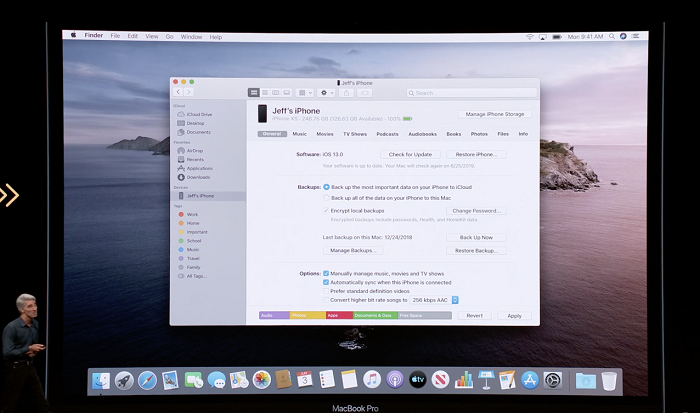Switch to column view in Finder toolbar
Image resolution: width=700 pixels, height=413 pixels.
pyautogui.click(x=275, y=92)
